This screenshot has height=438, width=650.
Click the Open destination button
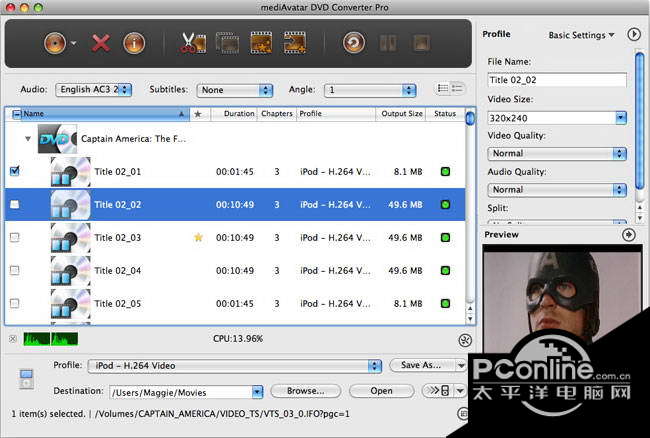[x=381, y=391]
